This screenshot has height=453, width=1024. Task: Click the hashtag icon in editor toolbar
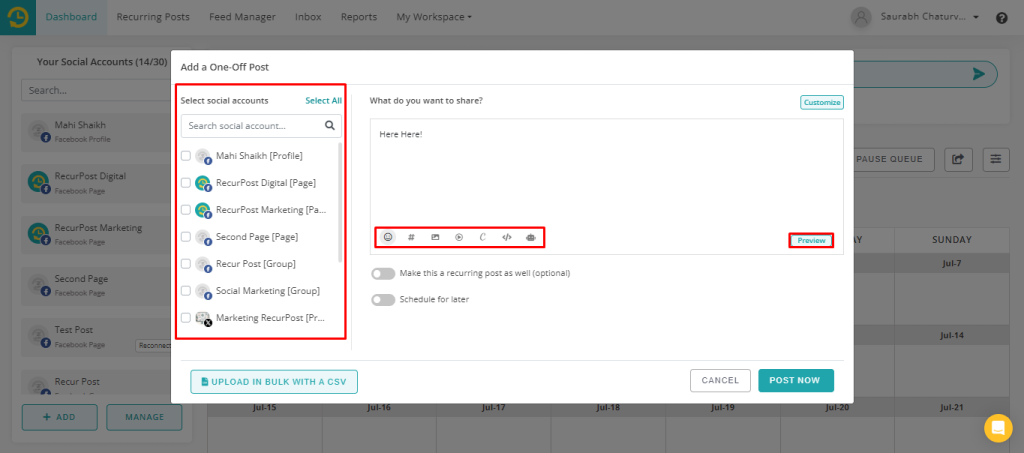coord(411,238)
